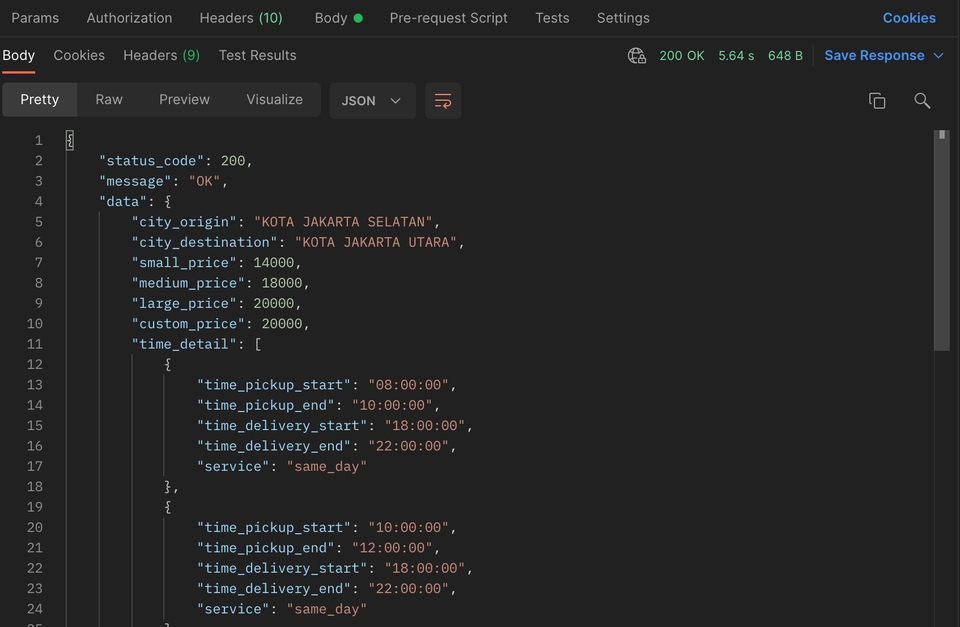Click the "KOTA JAKARTA SELATAN" value
Screen dimensions: 960x627
343,222
